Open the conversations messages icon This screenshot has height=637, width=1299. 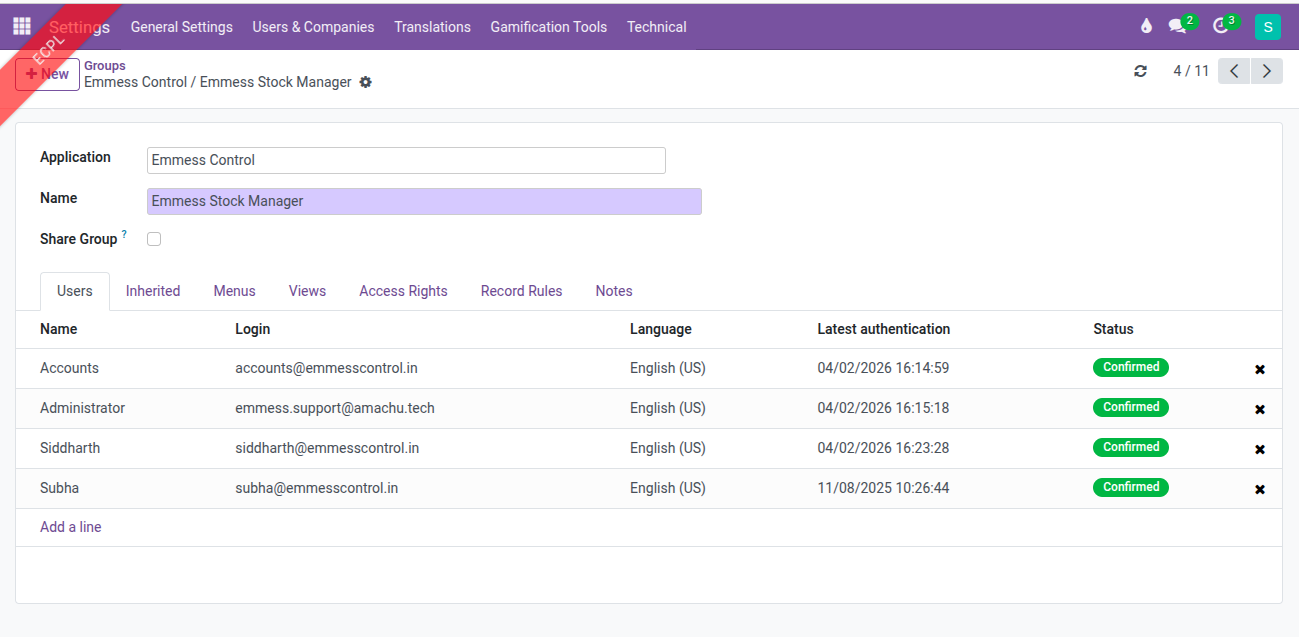click(x=1178, y=27)
